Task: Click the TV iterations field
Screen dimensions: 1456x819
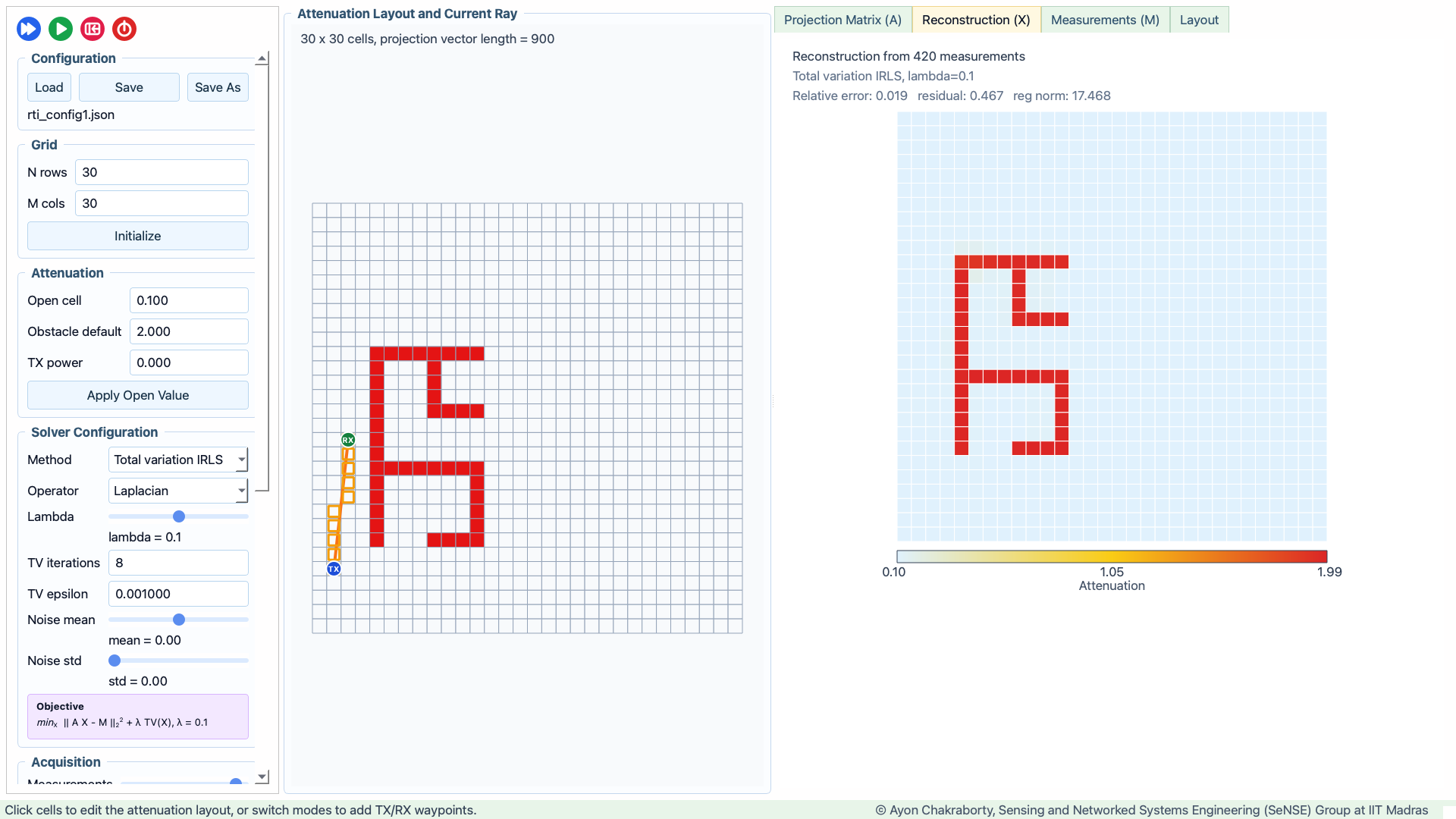Action: click(178, 563)
